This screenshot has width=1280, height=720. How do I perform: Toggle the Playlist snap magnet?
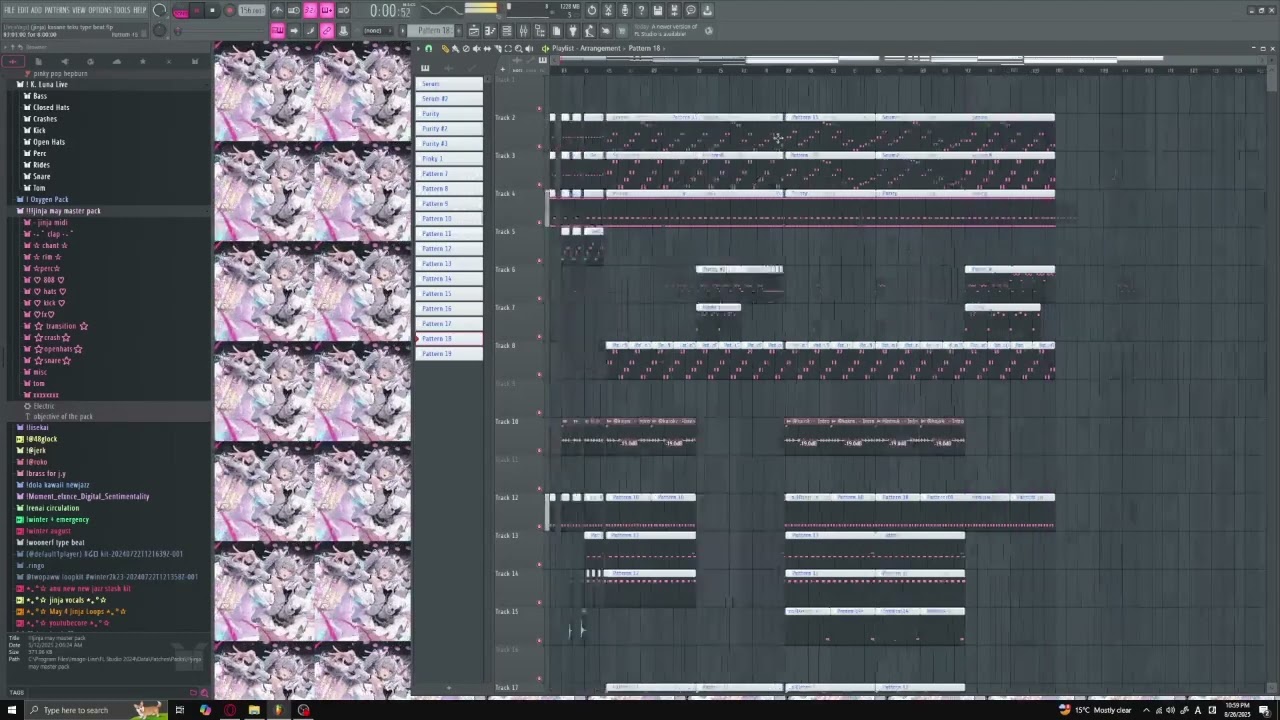[x=429, y=48]
